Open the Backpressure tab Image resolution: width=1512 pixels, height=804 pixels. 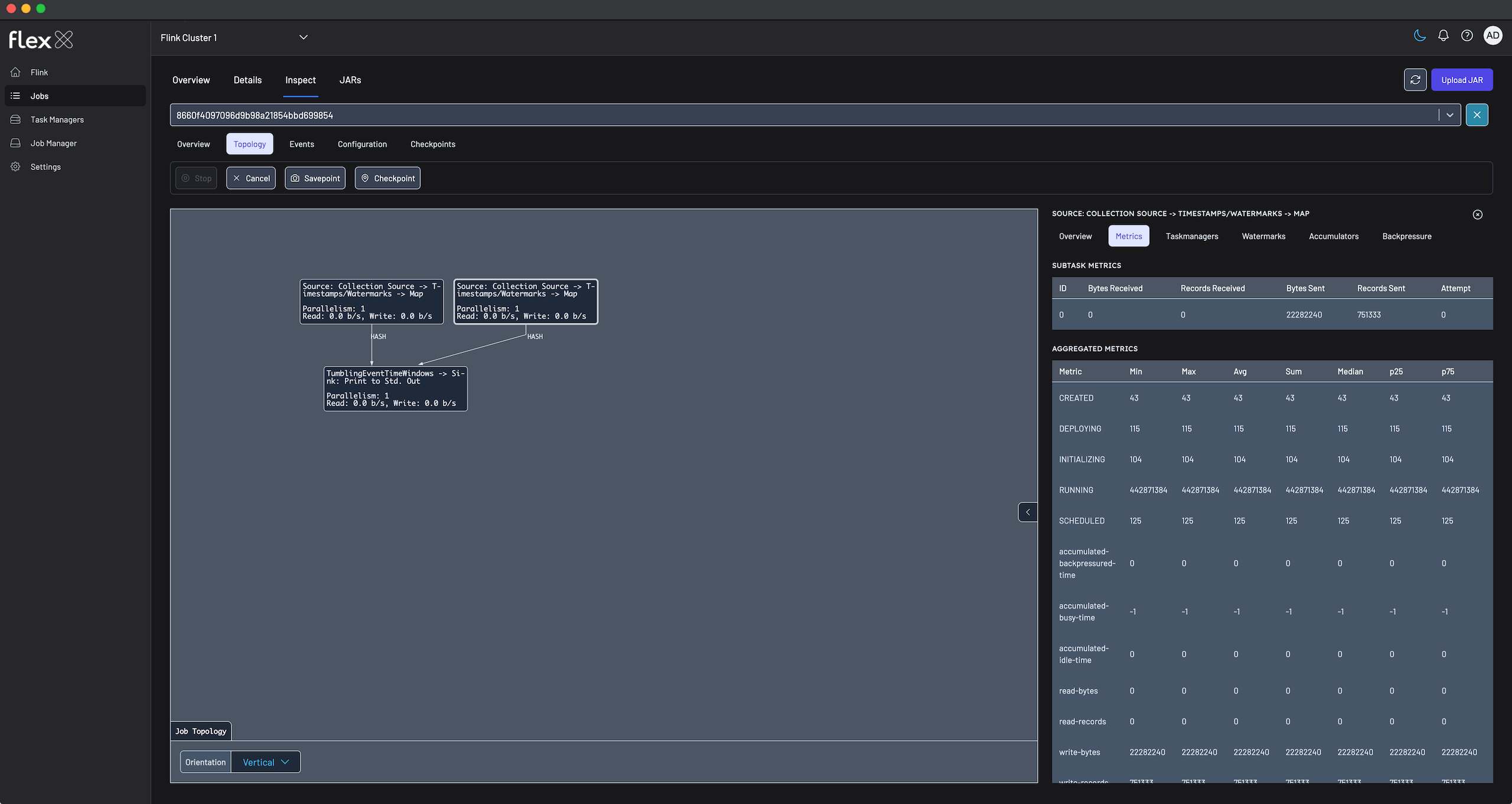(1406, 236)
